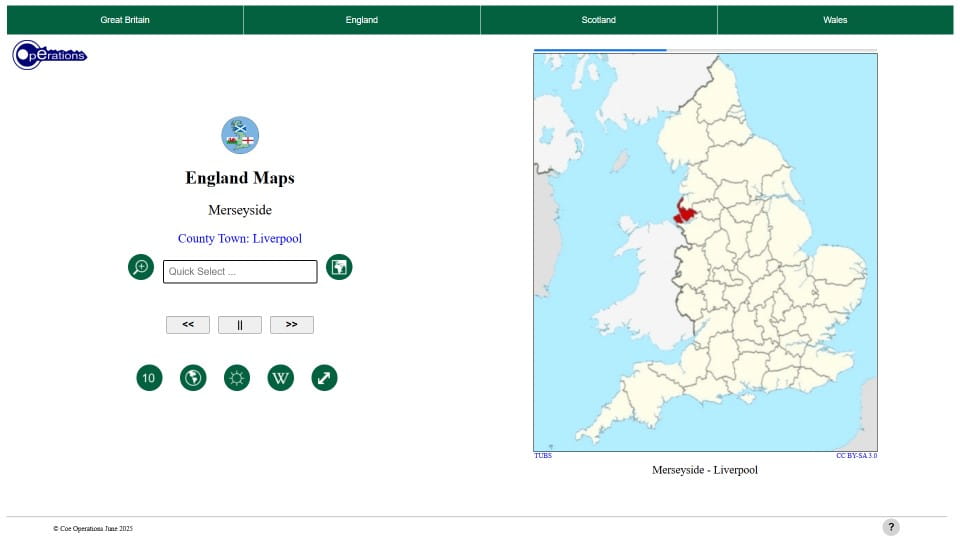Click the County Town: Liverpool link
The width and height of the screenshot is (960, 540).
pos(240,238)
